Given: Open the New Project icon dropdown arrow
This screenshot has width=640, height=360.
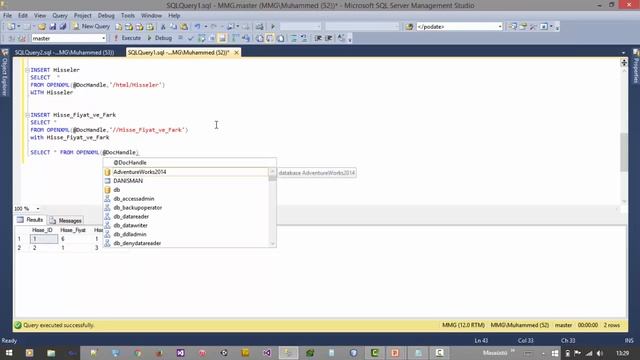Looking at the screenshot, I should click(x=19, y=27).
